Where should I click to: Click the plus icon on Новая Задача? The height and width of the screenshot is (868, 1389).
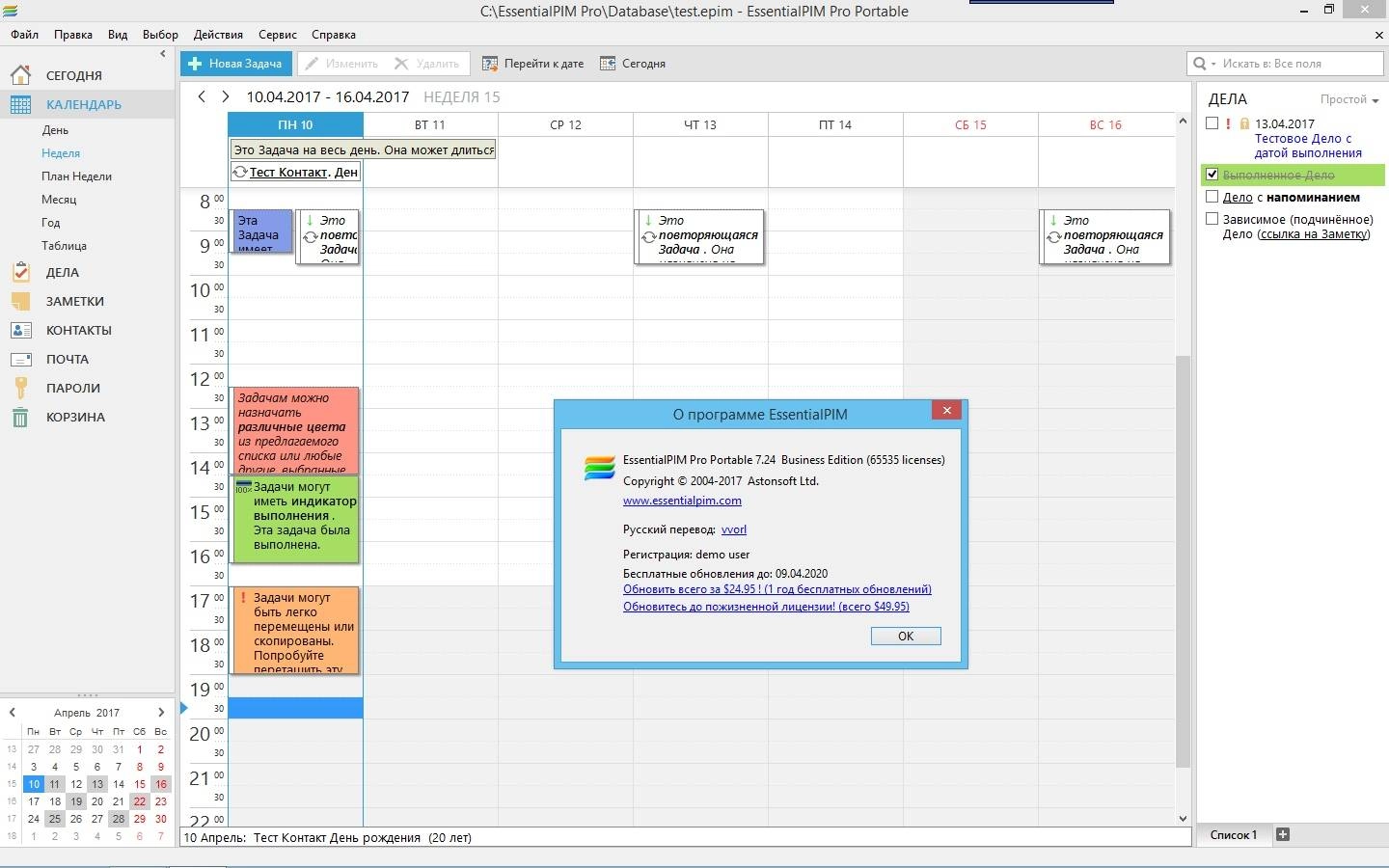coord(195,64)
